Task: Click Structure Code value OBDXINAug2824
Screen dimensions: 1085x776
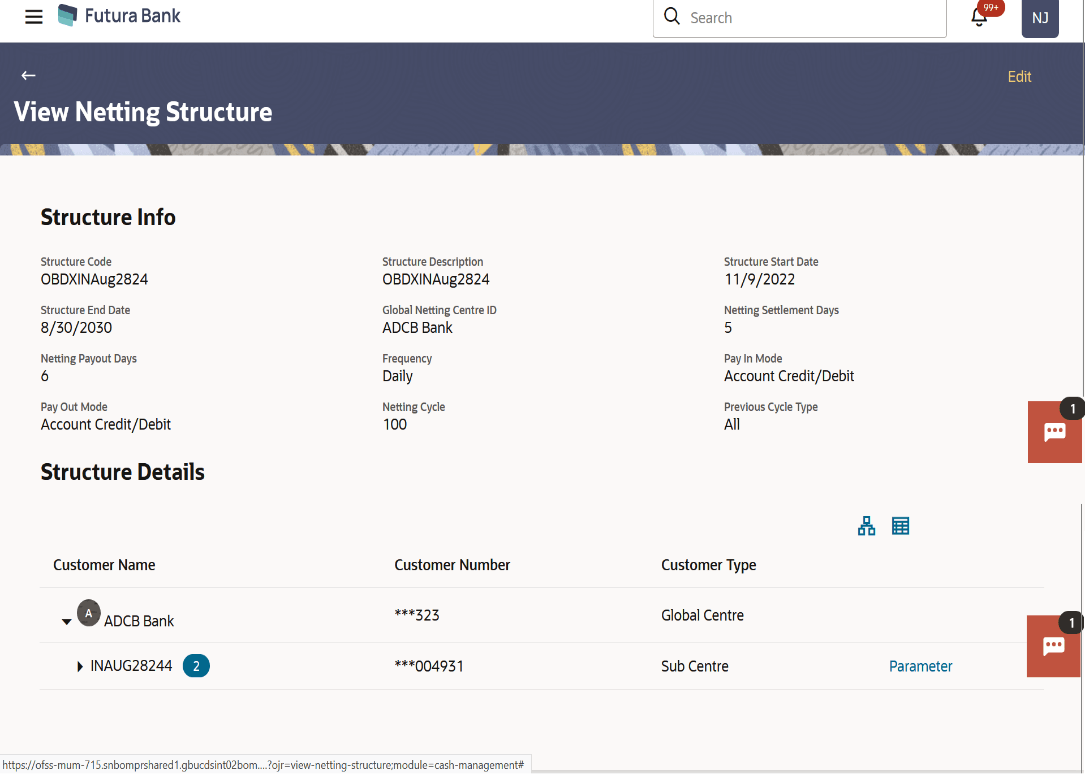Action: tap(94, 279)
